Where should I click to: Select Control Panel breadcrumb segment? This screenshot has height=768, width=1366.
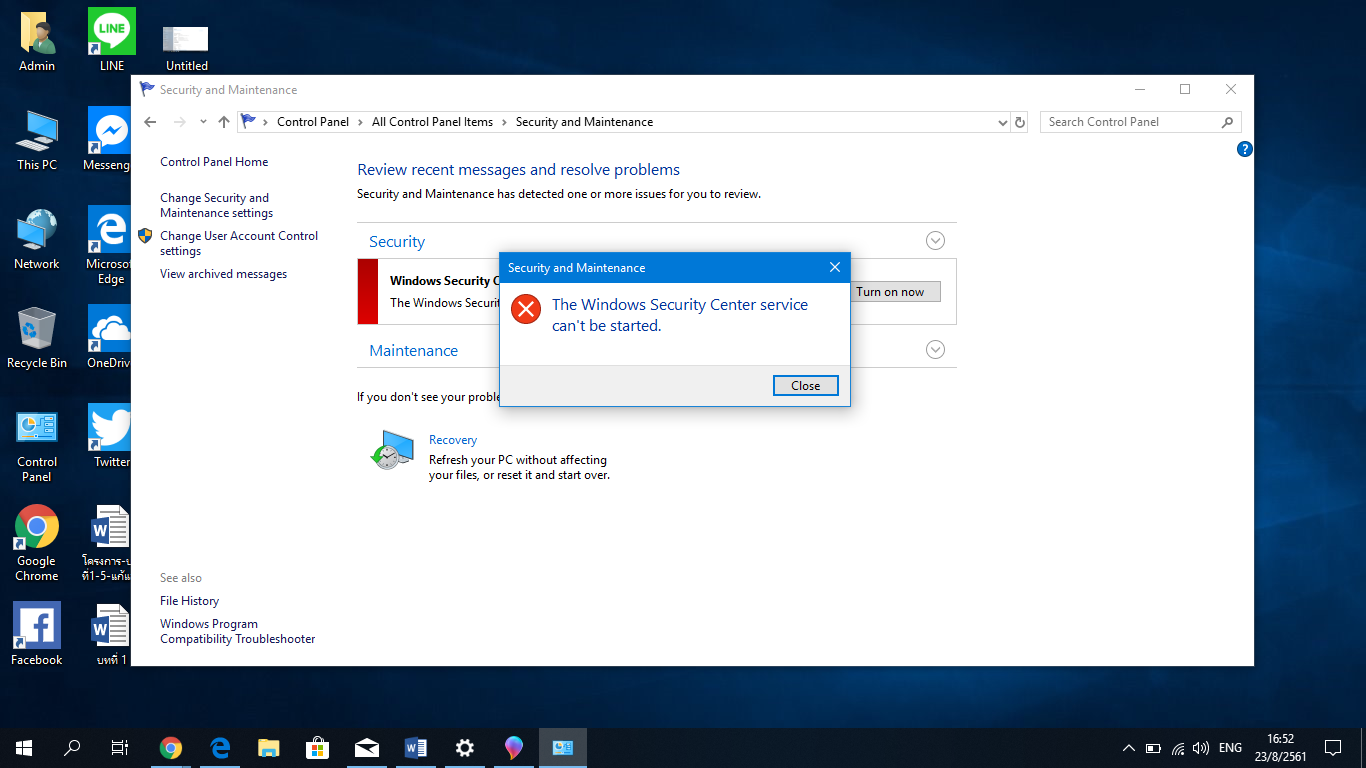313,122
